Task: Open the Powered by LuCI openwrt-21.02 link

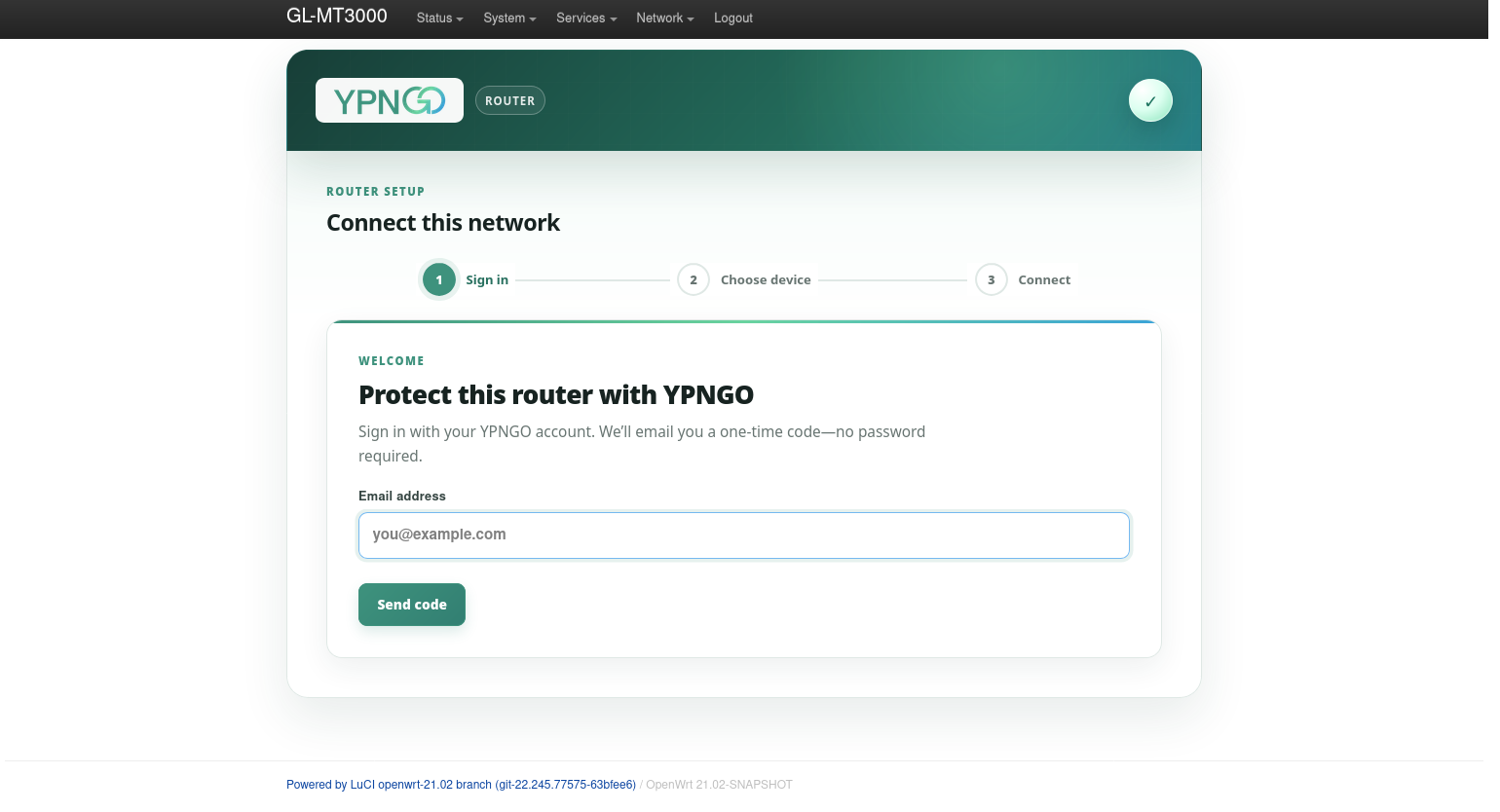Action: click(x=461, y=785)
